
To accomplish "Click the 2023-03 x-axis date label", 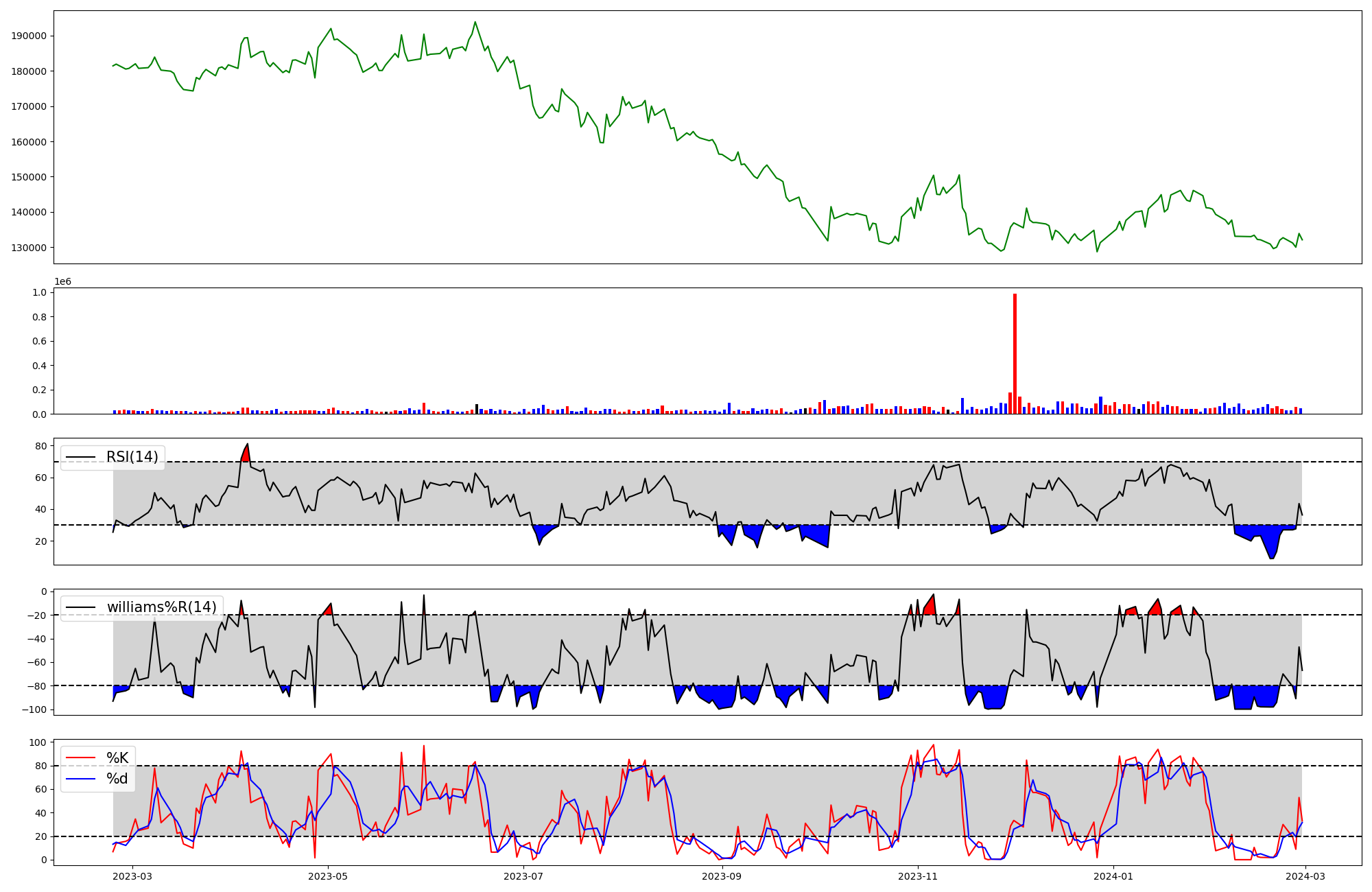I will (x=132, y=876).
